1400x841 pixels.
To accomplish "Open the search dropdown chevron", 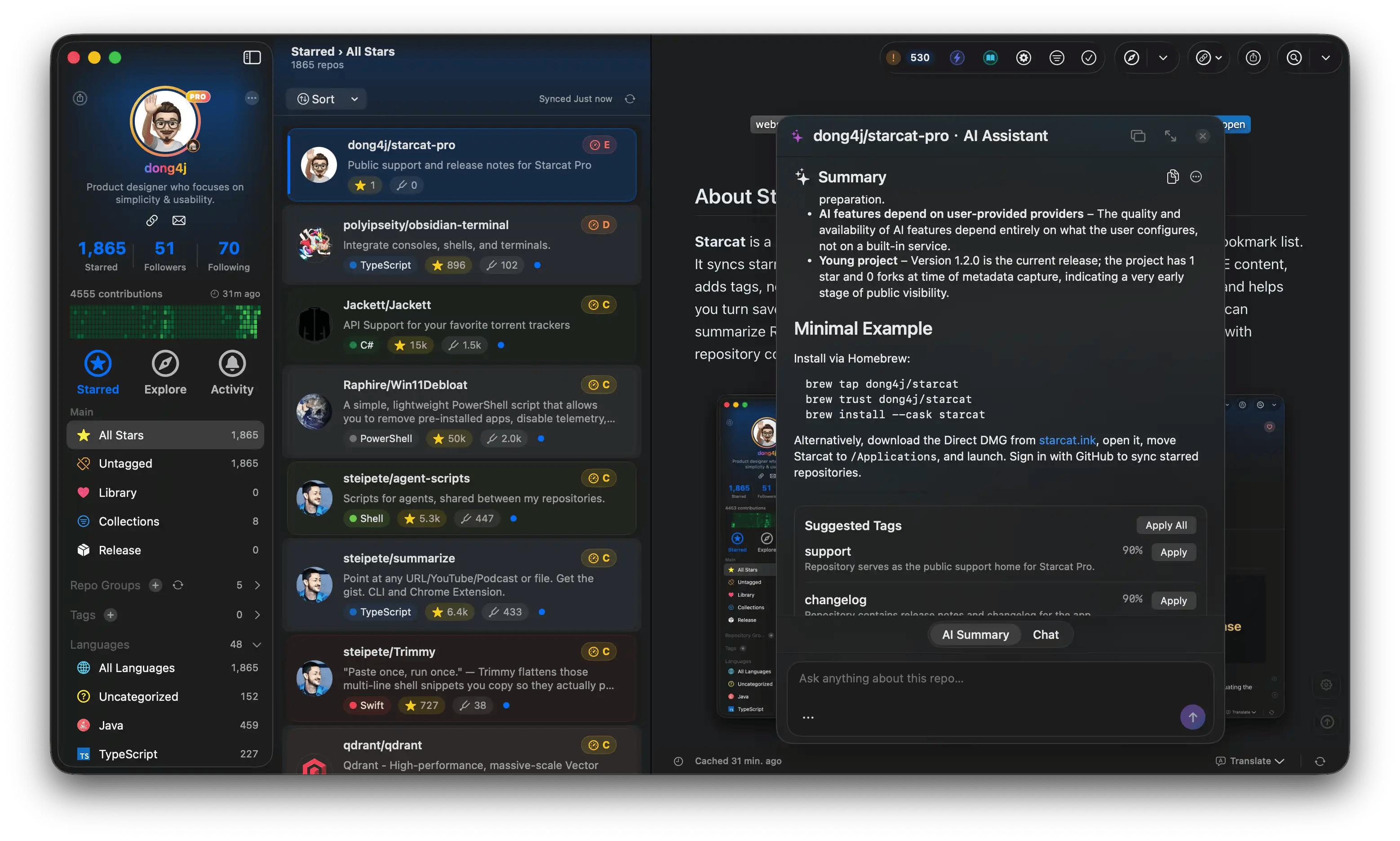I will [1325, 57].
